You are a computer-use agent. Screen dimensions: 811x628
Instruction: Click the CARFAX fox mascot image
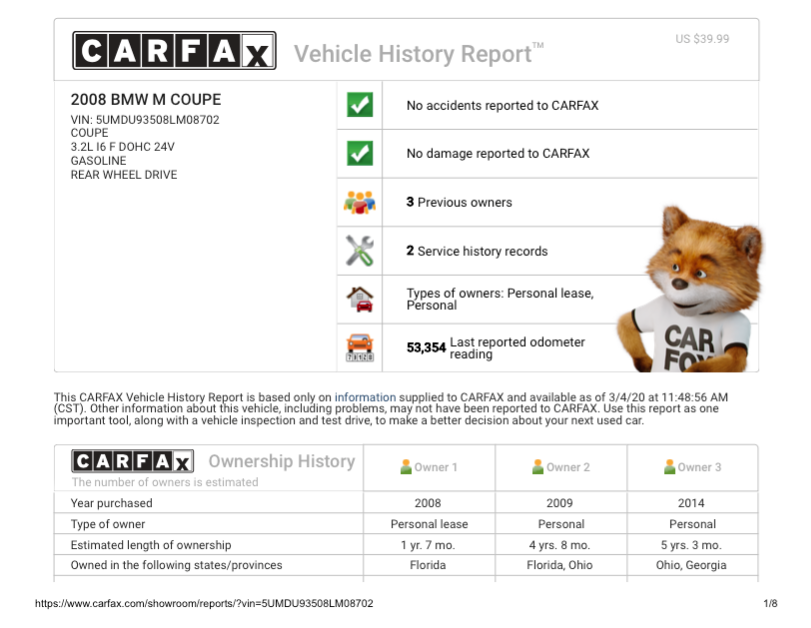pos(690,290)
